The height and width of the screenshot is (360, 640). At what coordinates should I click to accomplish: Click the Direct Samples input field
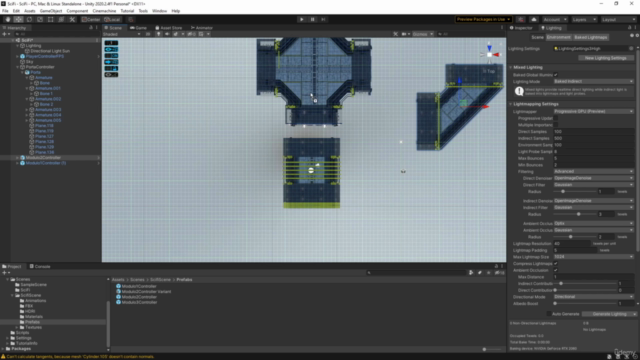tap(593, 132)
